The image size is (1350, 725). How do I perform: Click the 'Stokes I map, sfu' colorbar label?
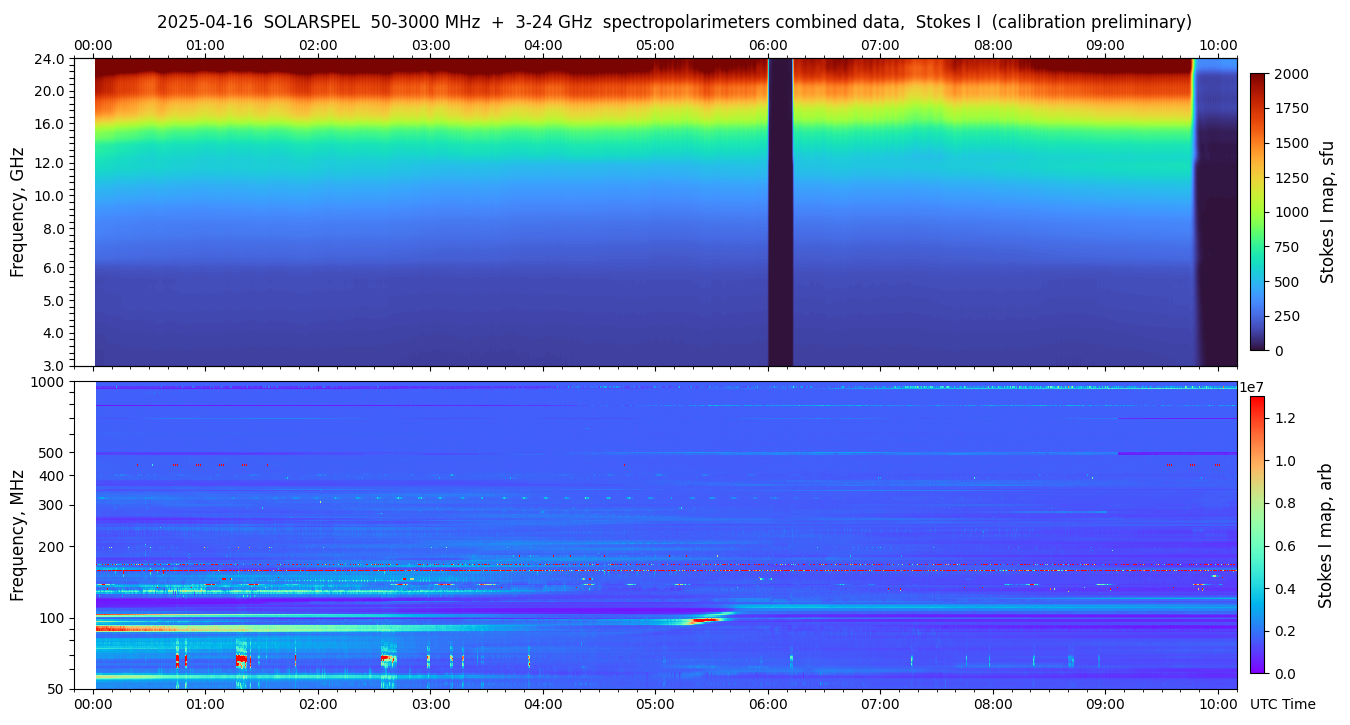(1328, 212)
